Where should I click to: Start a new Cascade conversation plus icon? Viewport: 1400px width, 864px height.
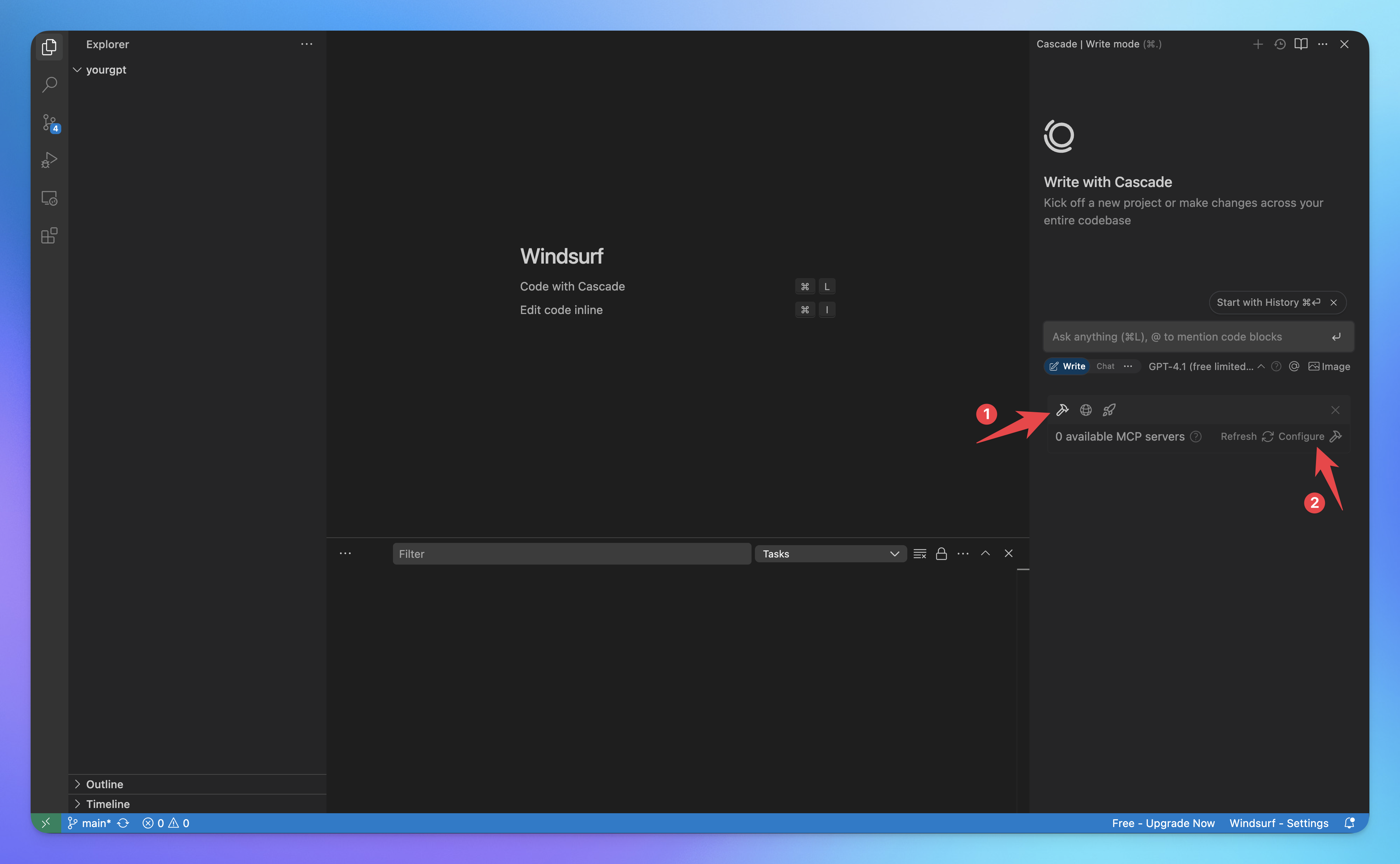click(x=1258, y=44)
